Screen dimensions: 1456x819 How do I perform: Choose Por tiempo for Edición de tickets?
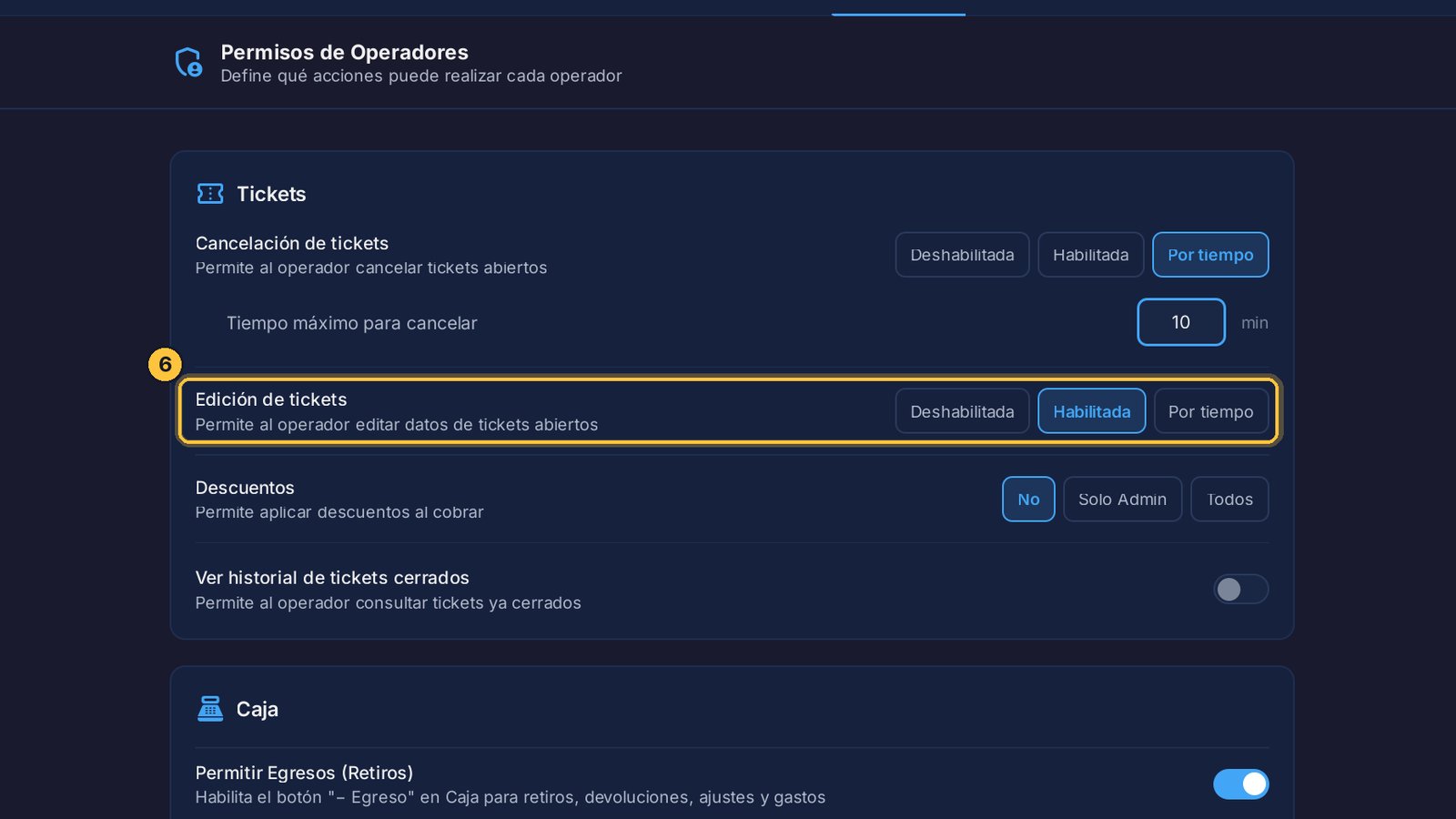(x=1210, y=411)
